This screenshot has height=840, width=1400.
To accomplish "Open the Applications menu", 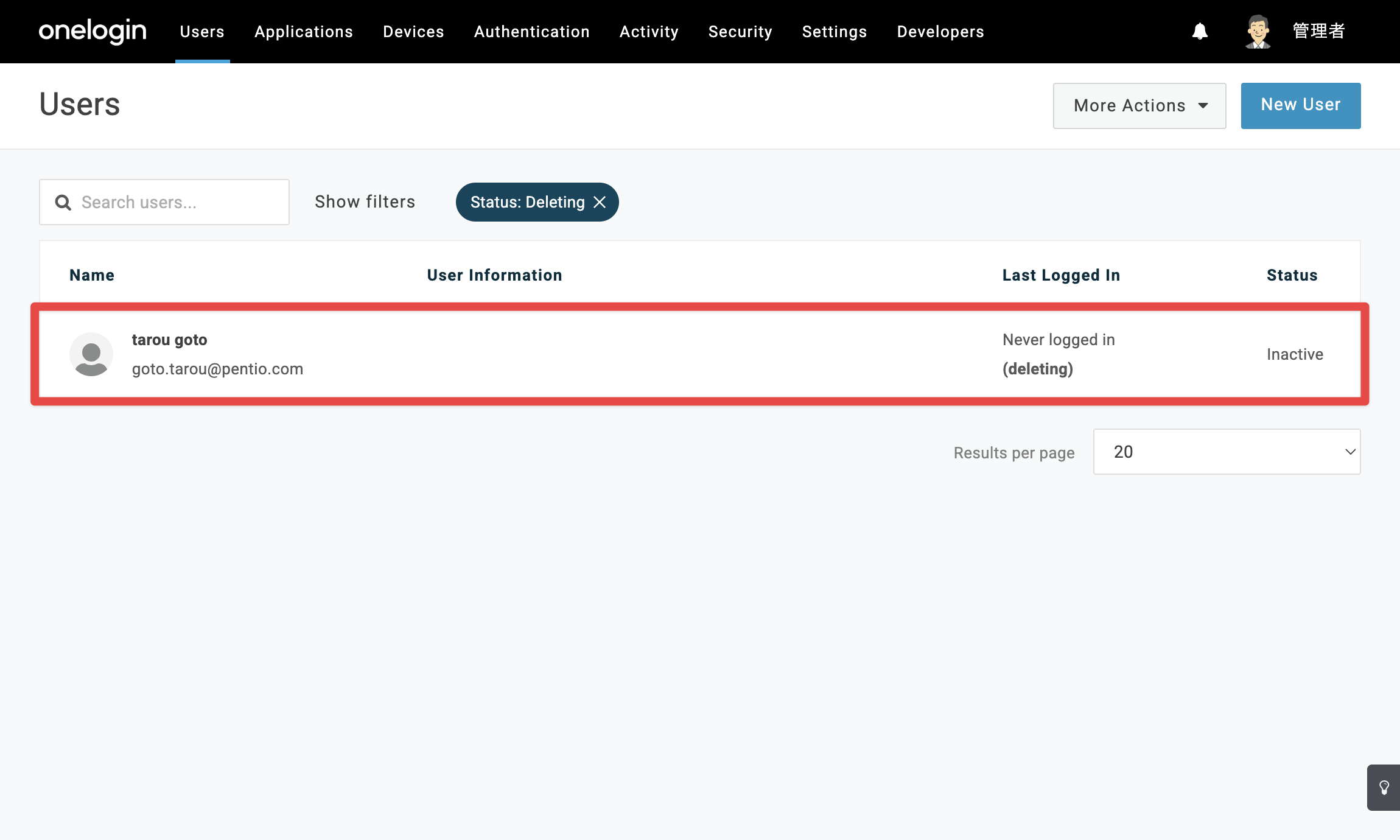I will coord(304,32).
